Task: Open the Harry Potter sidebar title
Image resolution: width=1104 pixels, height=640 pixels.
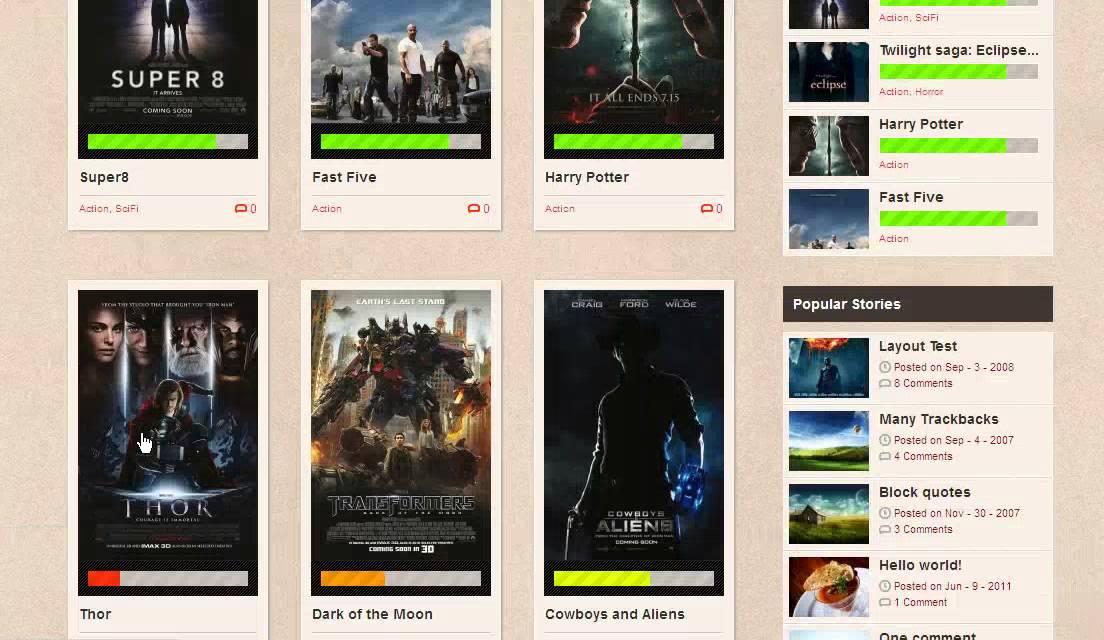Action: click(920, 125)
